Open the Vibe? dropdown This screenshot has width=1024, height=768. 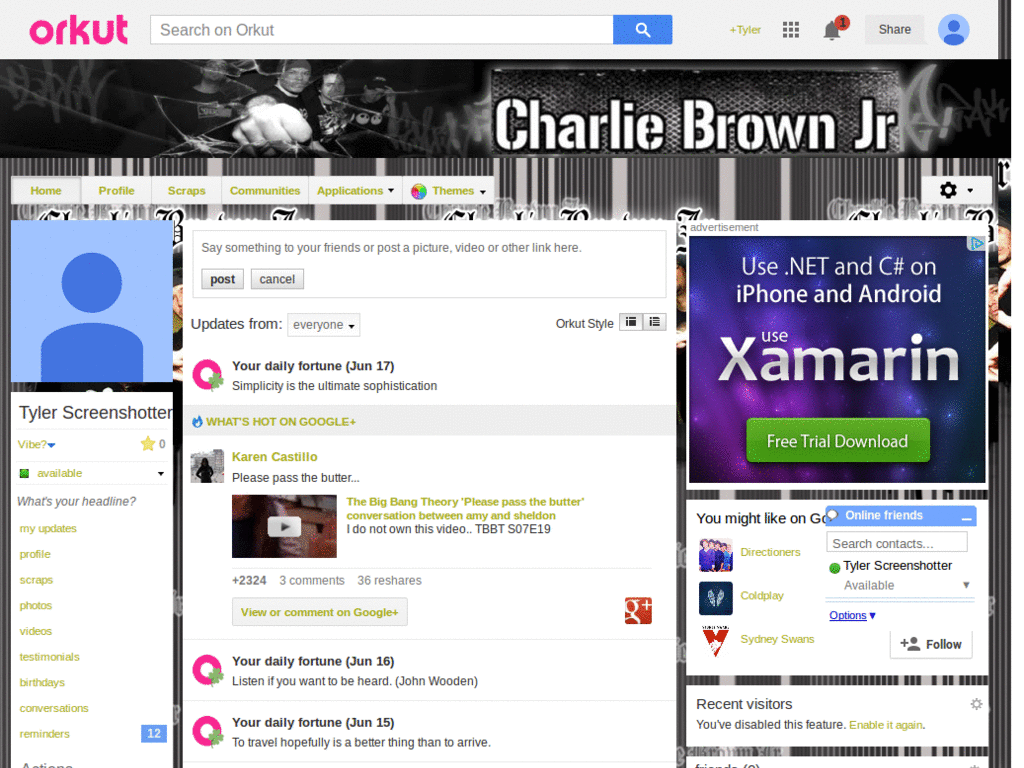tap(37, 445)
